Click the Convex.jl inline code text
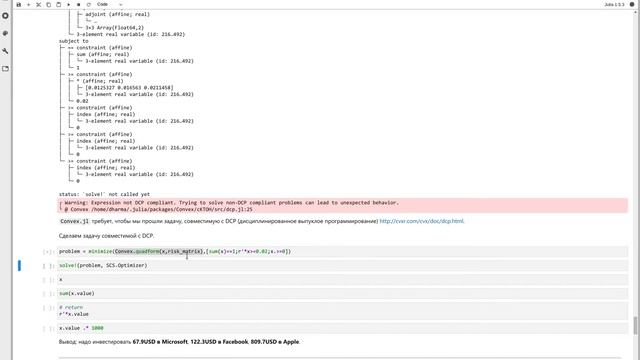This screenshot has width=640, height=360. tap(74, 221)
